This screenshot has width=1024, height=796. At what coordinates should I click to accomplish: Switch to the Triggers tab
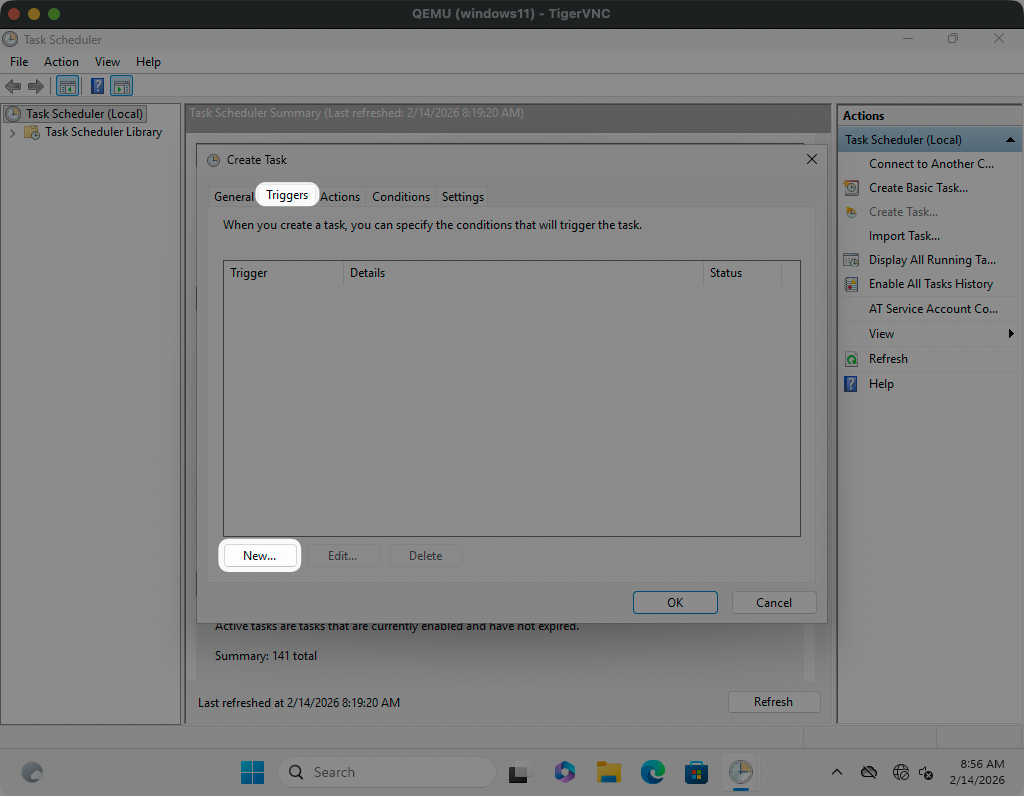[x=287, y=196]
